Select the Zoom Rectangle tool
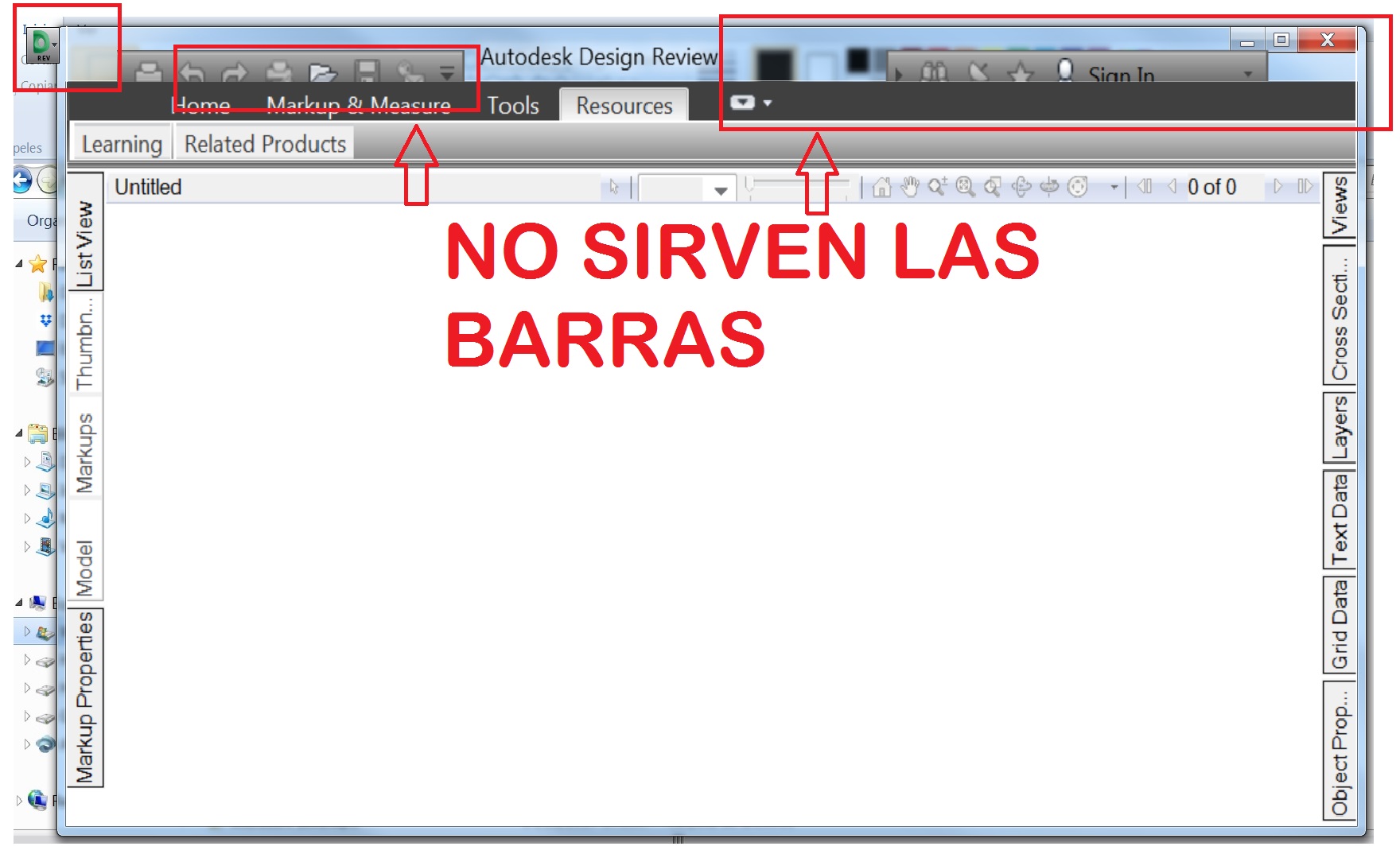Screen dimensions: 1400x854 pos(992,187)
